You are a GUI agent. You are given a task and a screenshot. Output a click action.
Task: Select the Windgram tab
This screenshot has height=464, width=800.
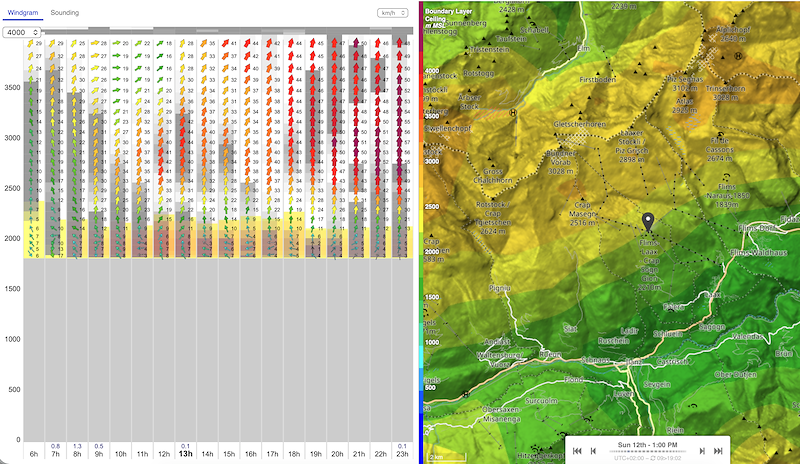coord(22,12)
